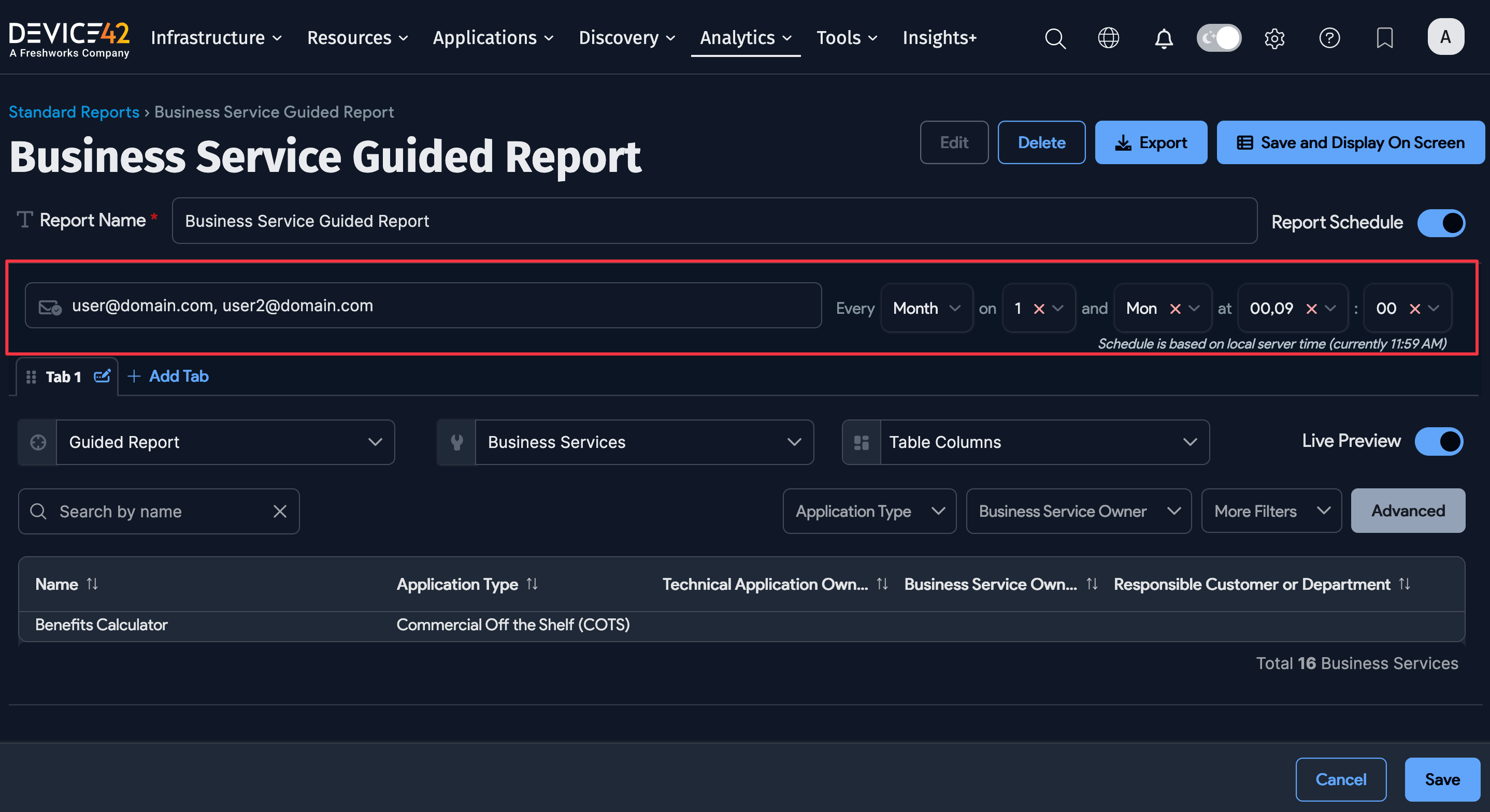Open the user avatar A menu

[x=1445, y=37]
